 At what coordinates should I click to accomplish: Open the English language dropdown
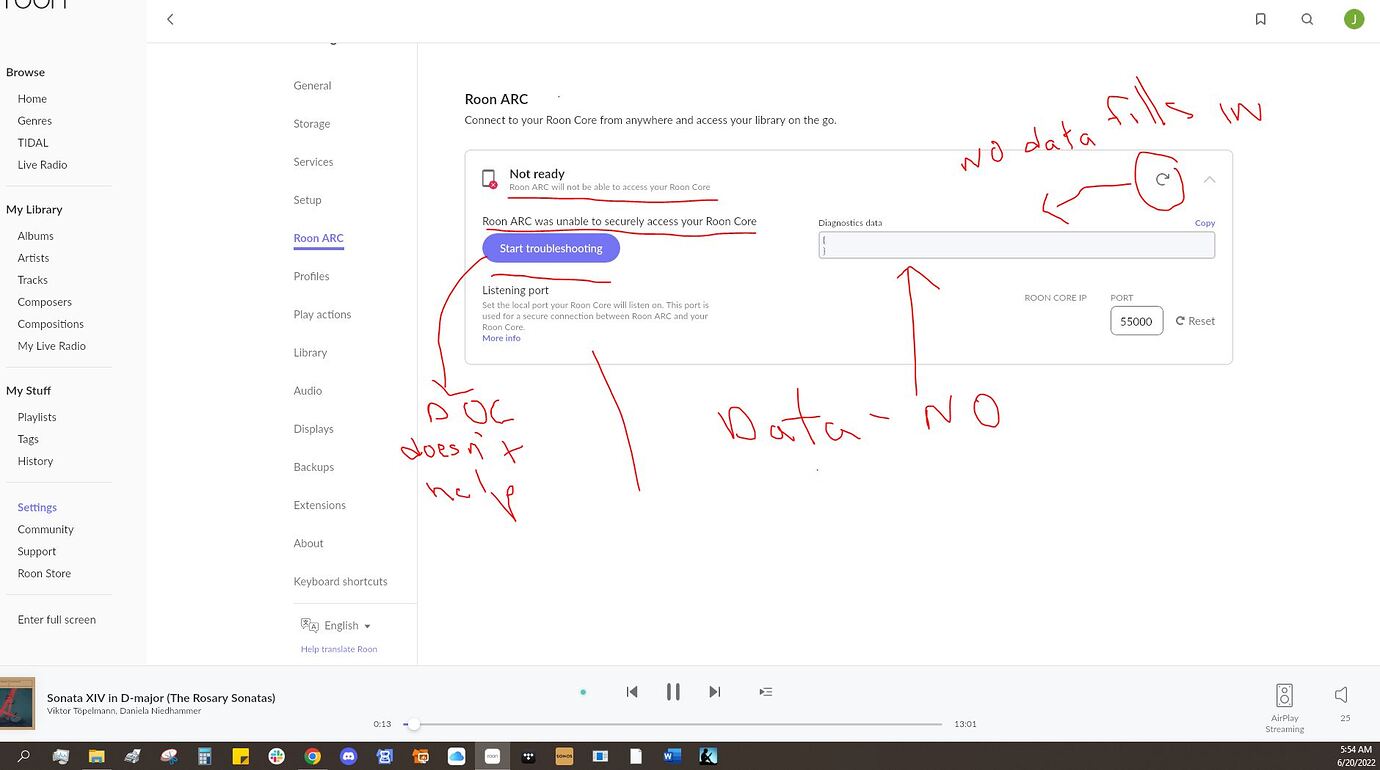(336, 626)
